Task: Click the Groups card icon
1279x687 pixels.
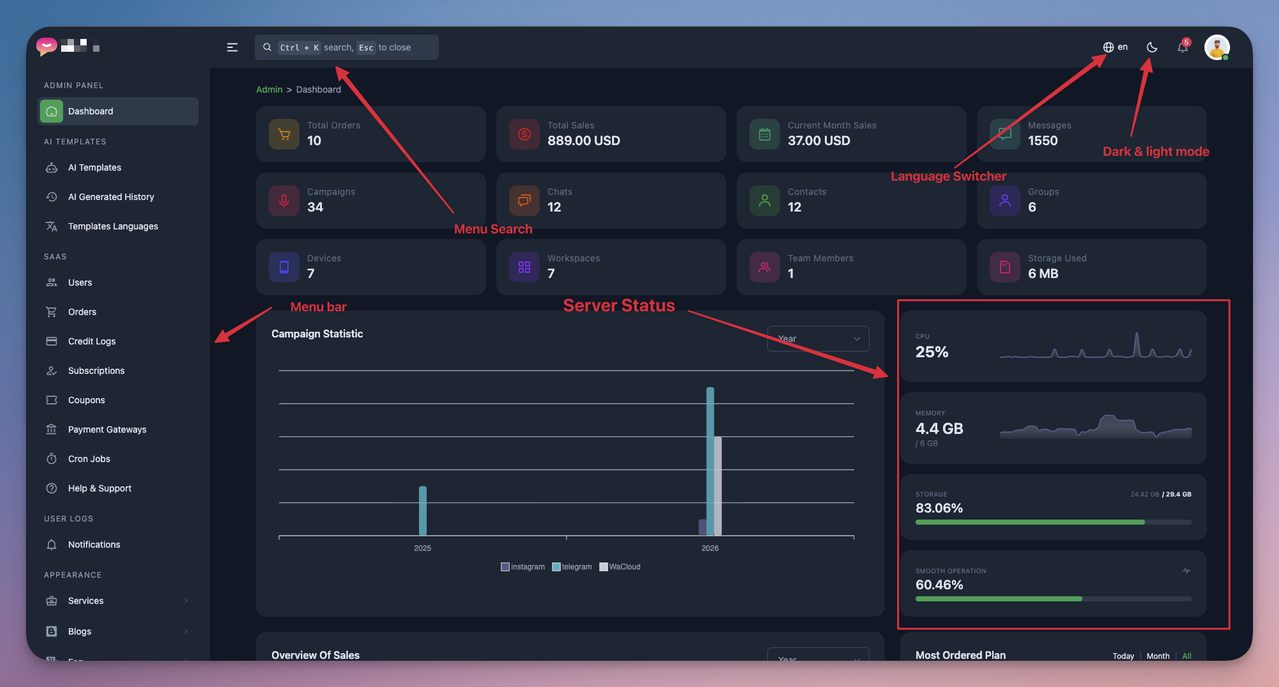Action: coord(1004,200)
